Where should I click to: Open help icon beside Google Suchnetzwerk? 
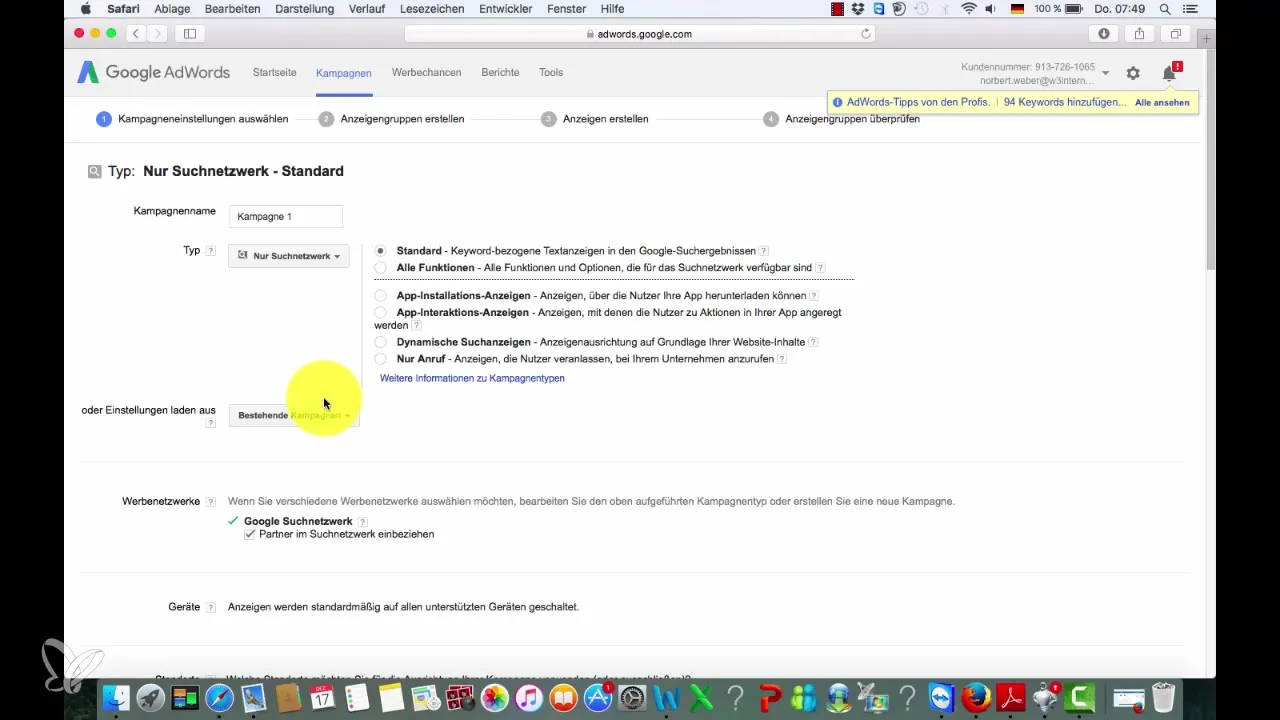pyautogui.click(x=363, y=522)
